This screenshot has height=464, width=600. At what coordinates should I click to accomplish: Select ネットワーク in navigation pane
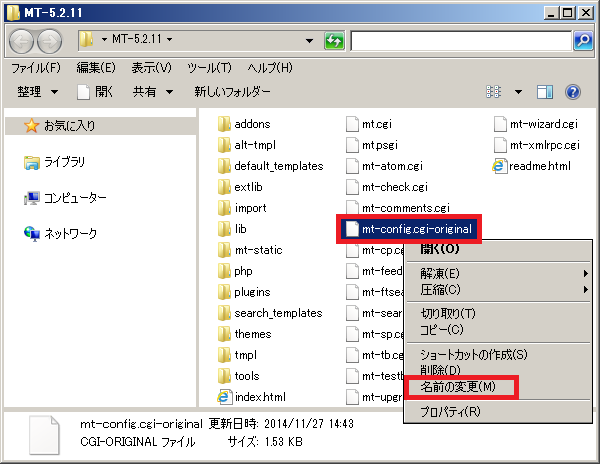click(60, 233)
